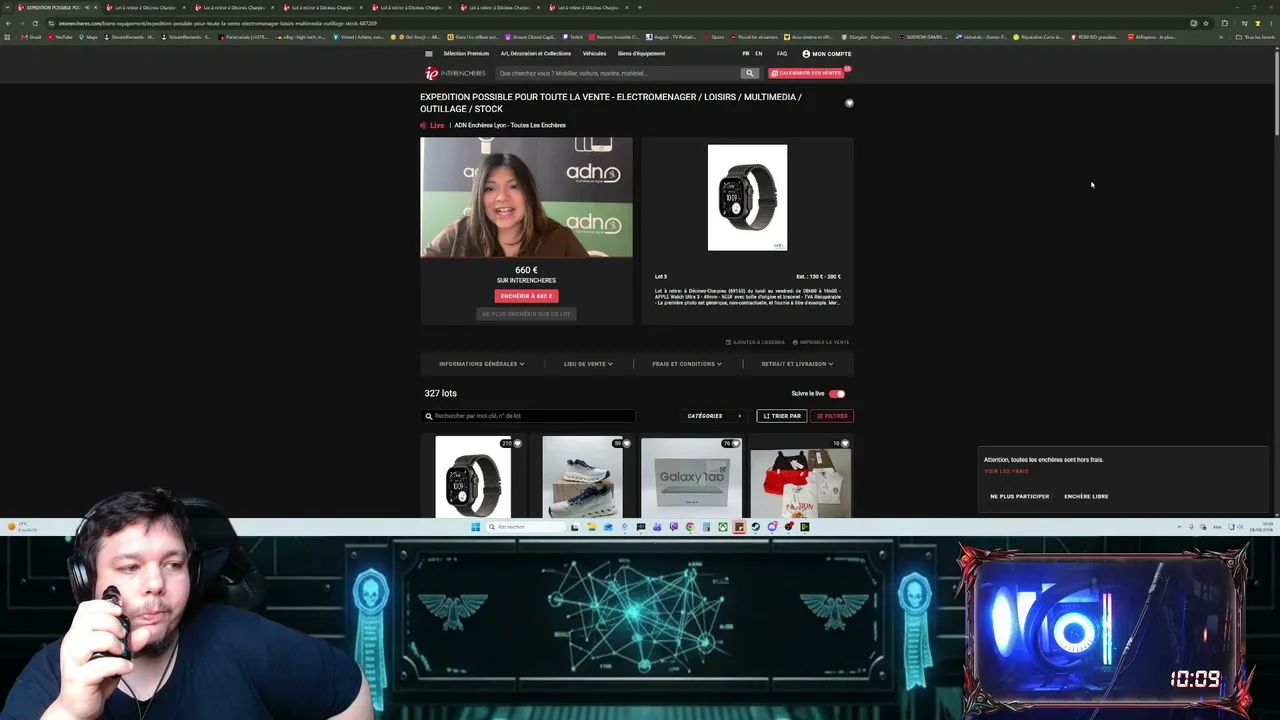The height and width of the screenshot is (720, 1280).
Task: Open File Explorer from the taskbar
Action: point(591,527)
